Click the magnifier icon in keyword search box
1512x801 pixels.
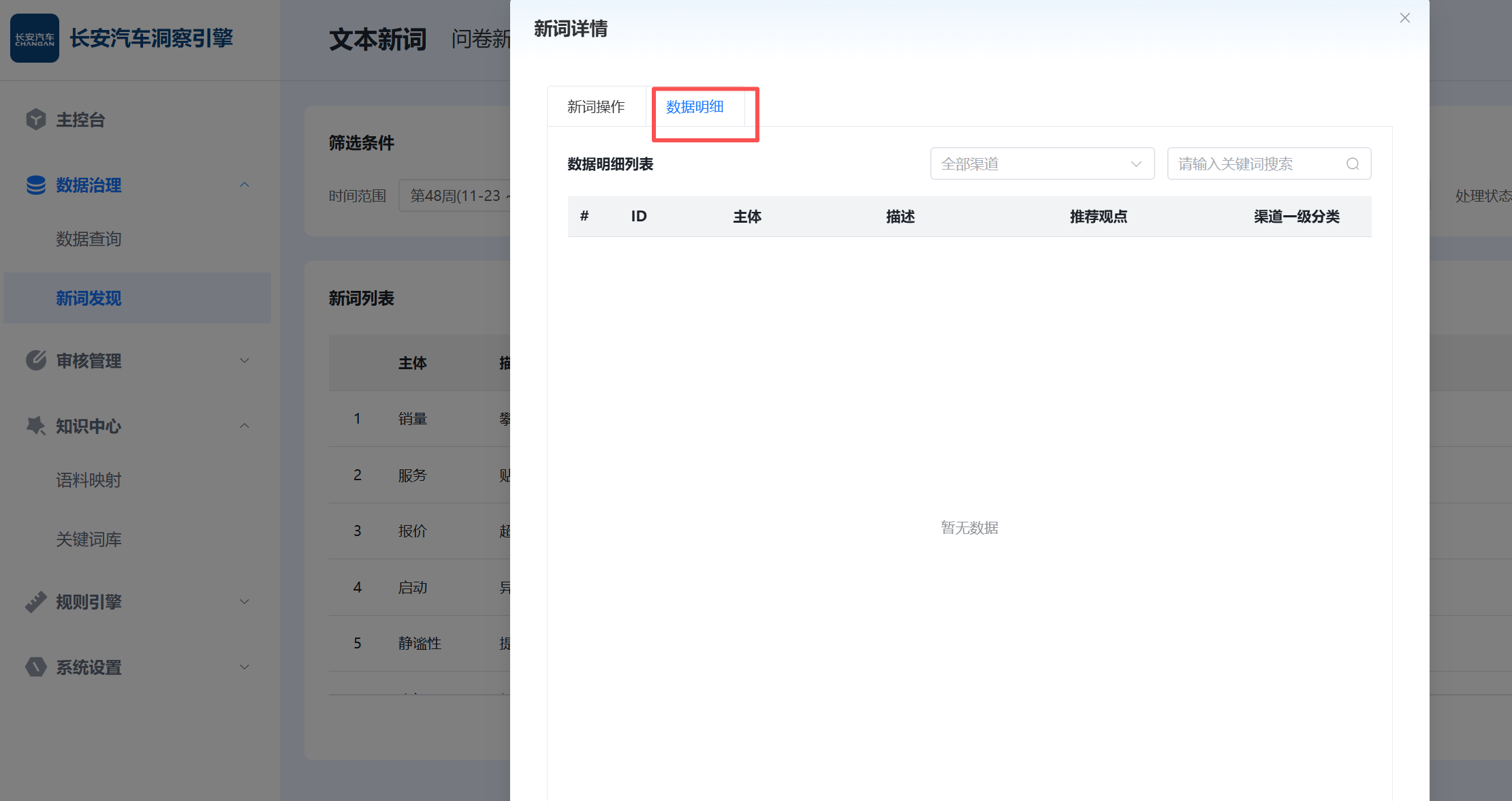pyautogui.click(x=1353, y=163)
